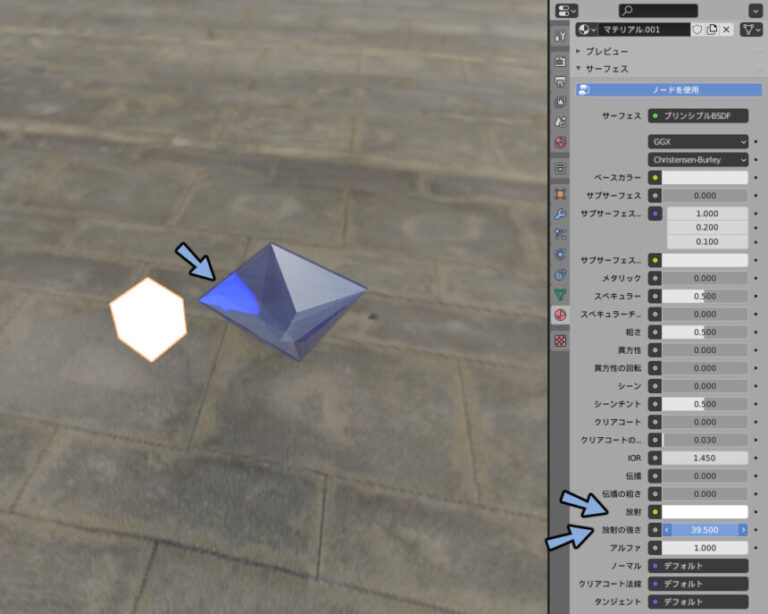Click the IOR node socket button
The image size is (768, 614).
pyautogui.click(x=655, y=458)
